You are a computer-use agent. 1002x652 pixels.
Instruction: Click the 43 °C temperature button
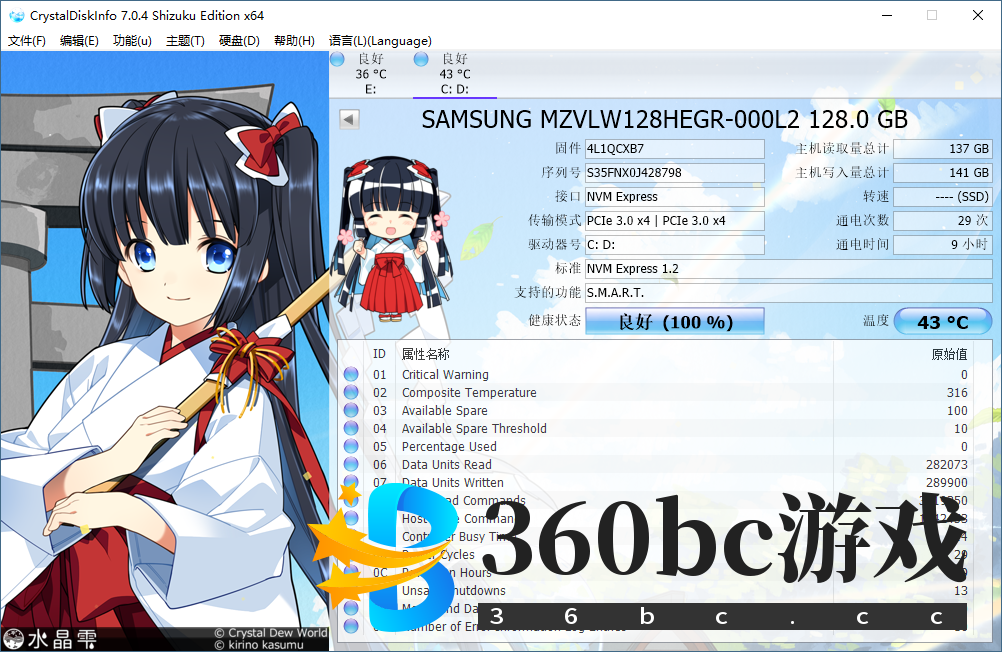[x=942, y=321]
